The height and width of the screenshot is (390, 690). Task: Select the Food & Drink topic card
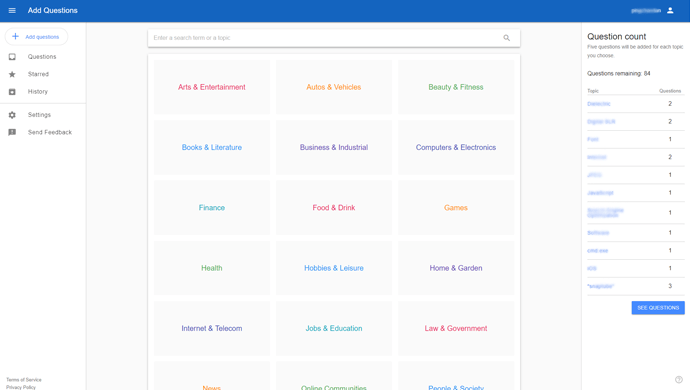[334, 208]
